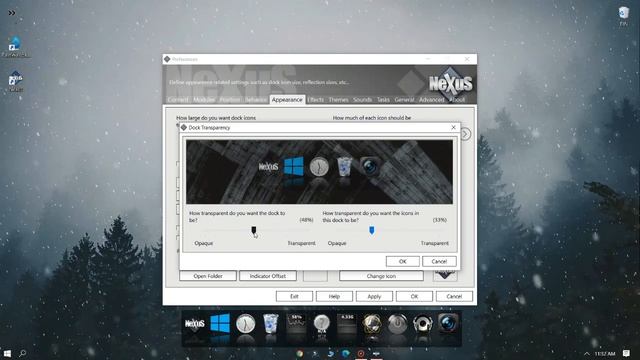This screenshot has height=360, width=640.
Task: Click Apply in the Preferences window
Action: [x=374, y=296]
